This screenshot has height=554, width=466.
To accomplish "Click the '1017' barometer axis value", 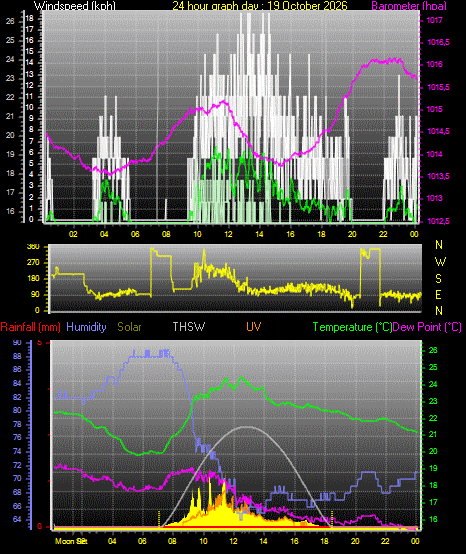I will click(x=434, y=20).
